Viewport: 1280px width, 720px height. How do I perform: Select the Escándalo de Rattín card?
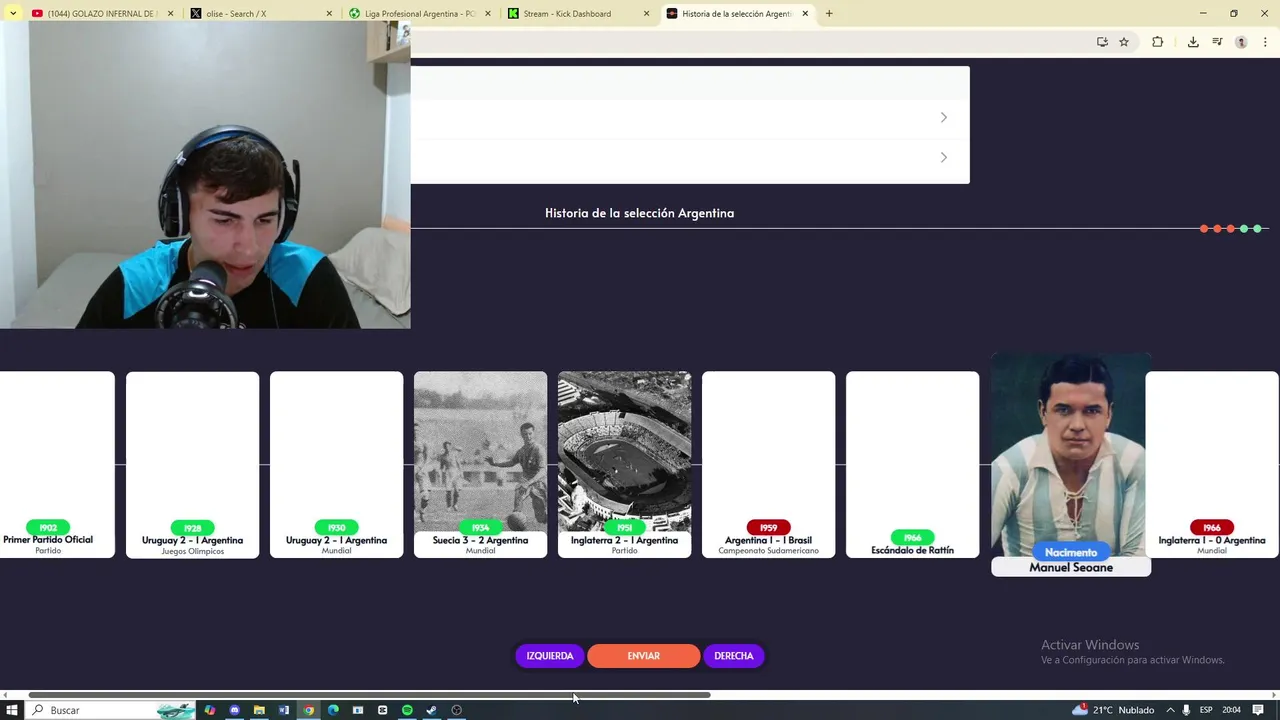click(x=912, y=465)
